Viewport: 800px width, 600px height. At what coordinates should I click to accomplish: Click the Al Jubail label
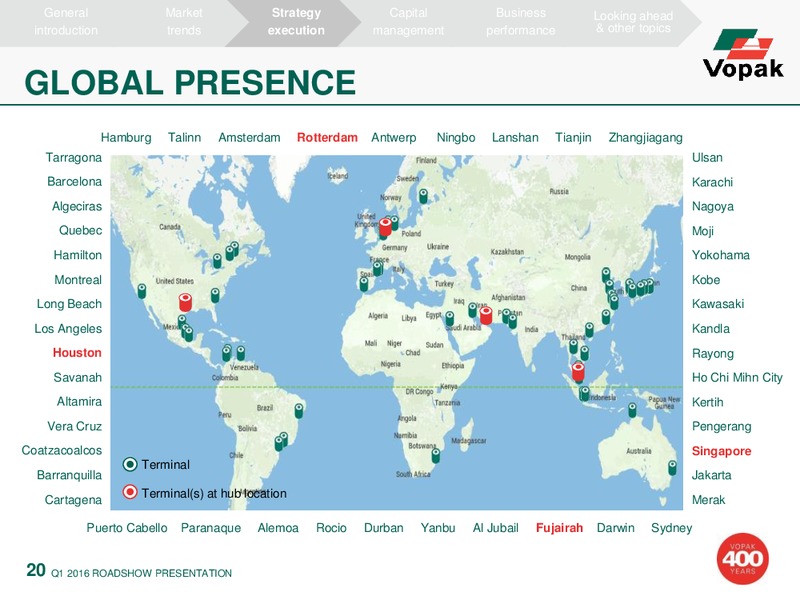(x=495, y=528)
